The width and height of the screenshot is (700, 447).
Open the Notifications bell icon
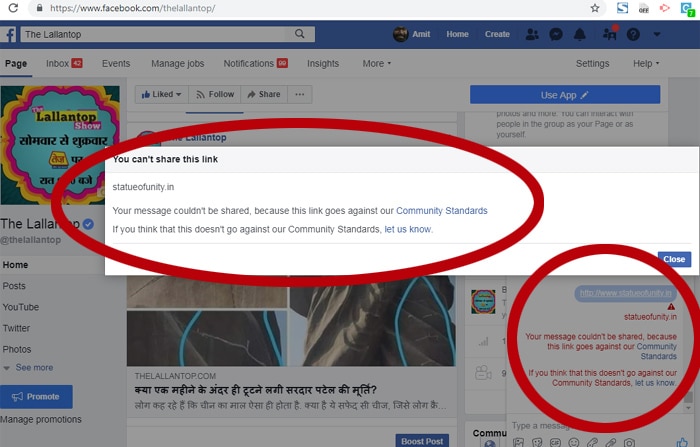pyautogui.click(x=579, y=34)
